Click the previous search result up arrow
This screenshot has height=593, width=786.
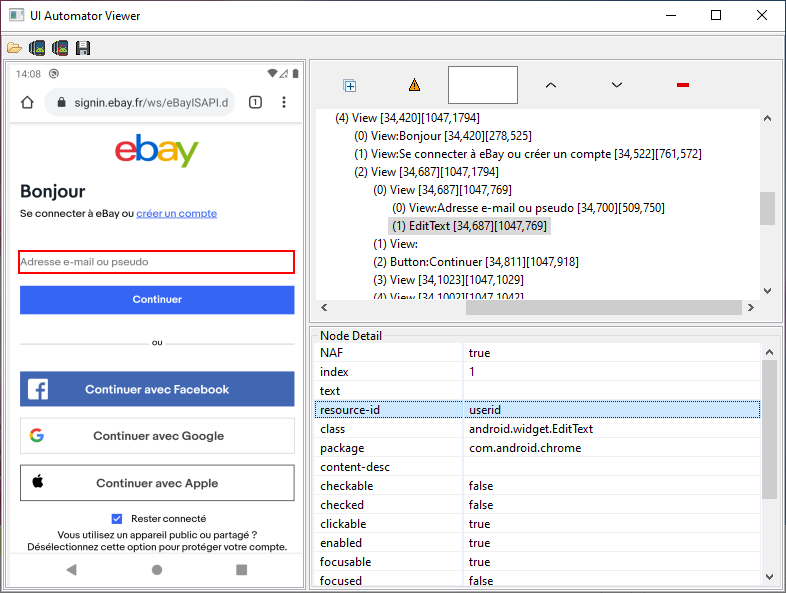(x=551, y=85)
